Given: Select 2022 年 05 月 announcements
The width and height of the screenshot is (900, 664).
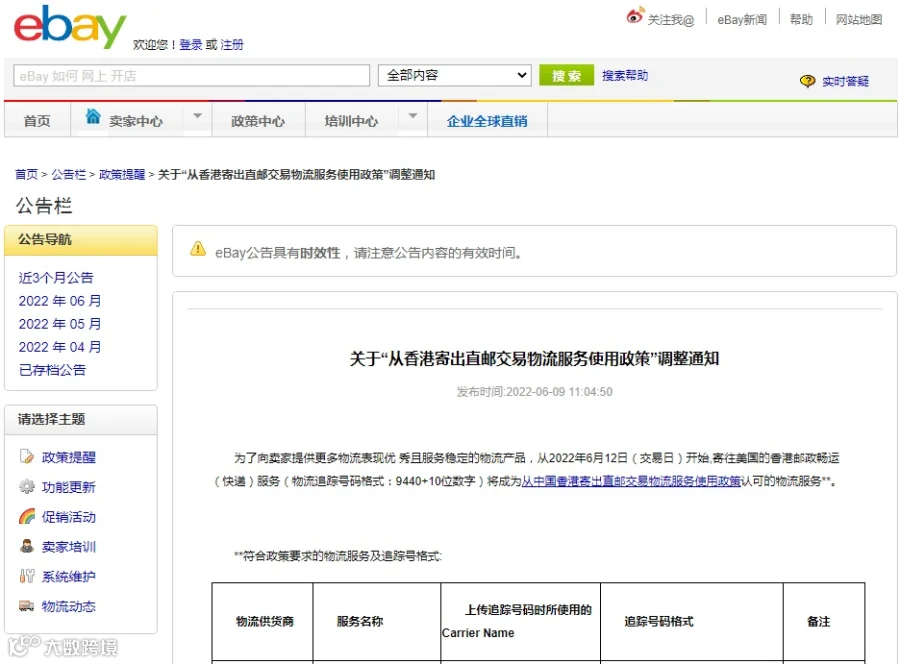Looking at the screenshot, I should pos(60,324).
